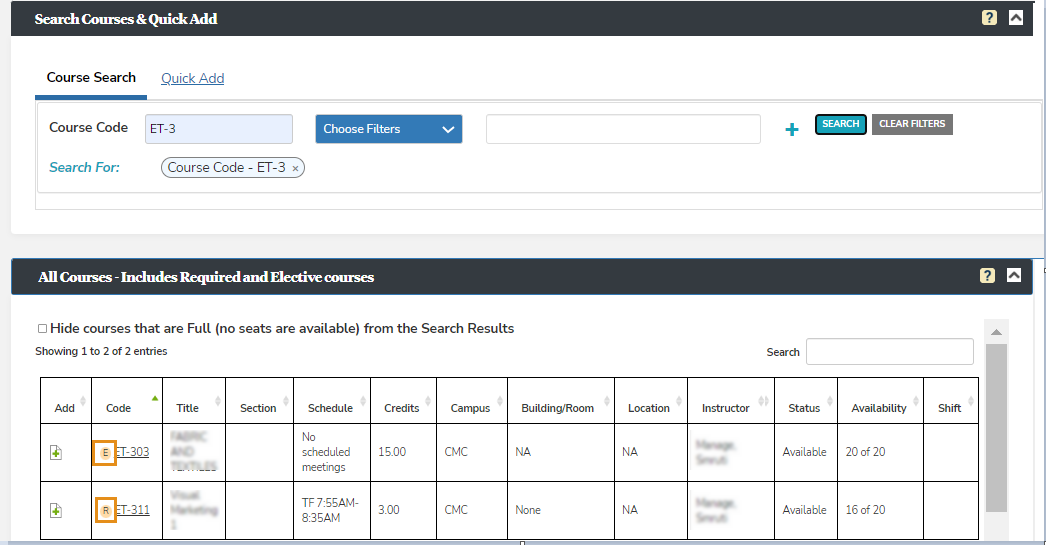This screenshot has height=545, width=1046.
Task: Enable Hide courses that are Full checkbox
Action: 42,328
